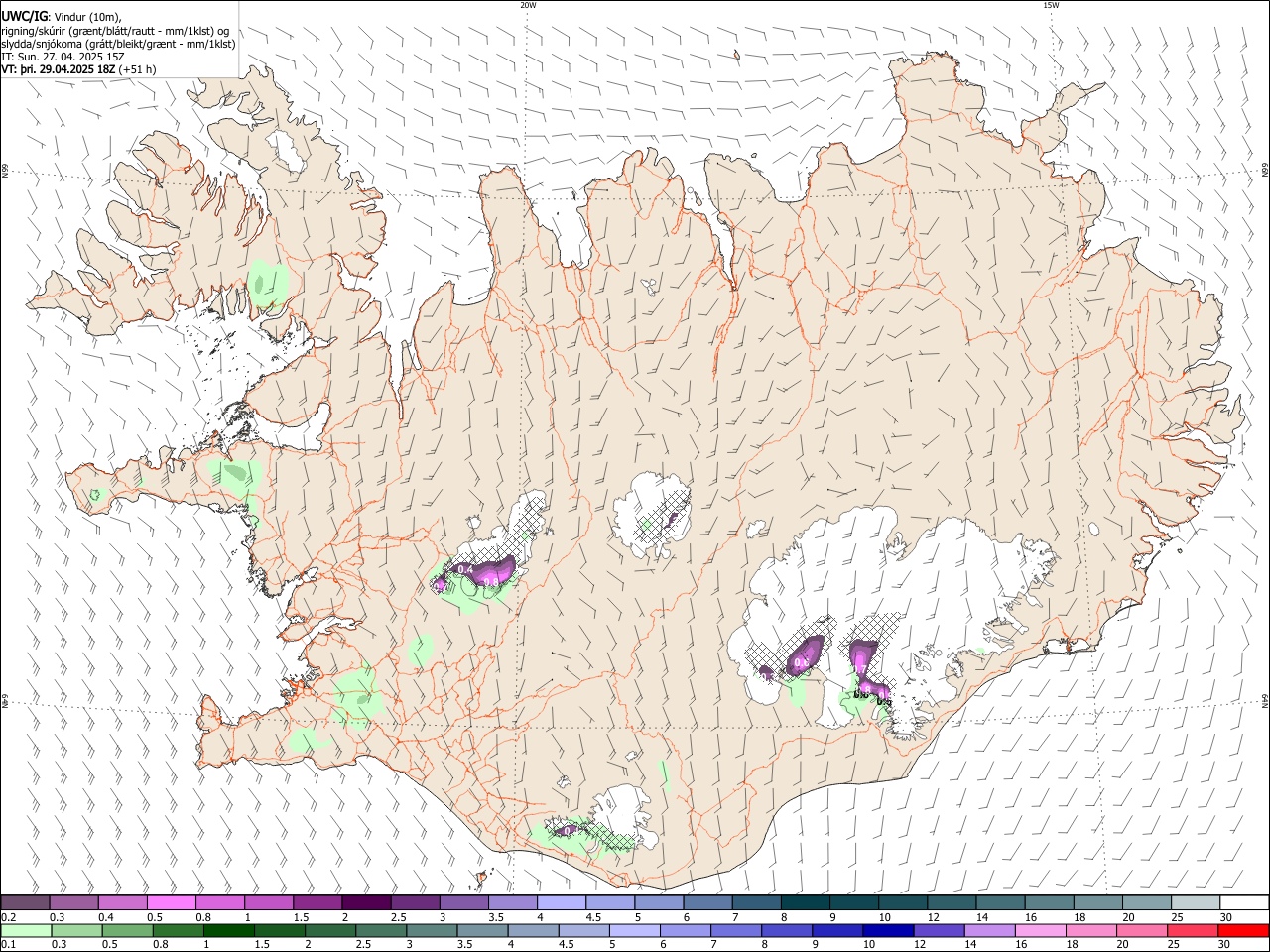
Task: Select the '(+51 h)' forecast offset text
Action: click(137, 69)
